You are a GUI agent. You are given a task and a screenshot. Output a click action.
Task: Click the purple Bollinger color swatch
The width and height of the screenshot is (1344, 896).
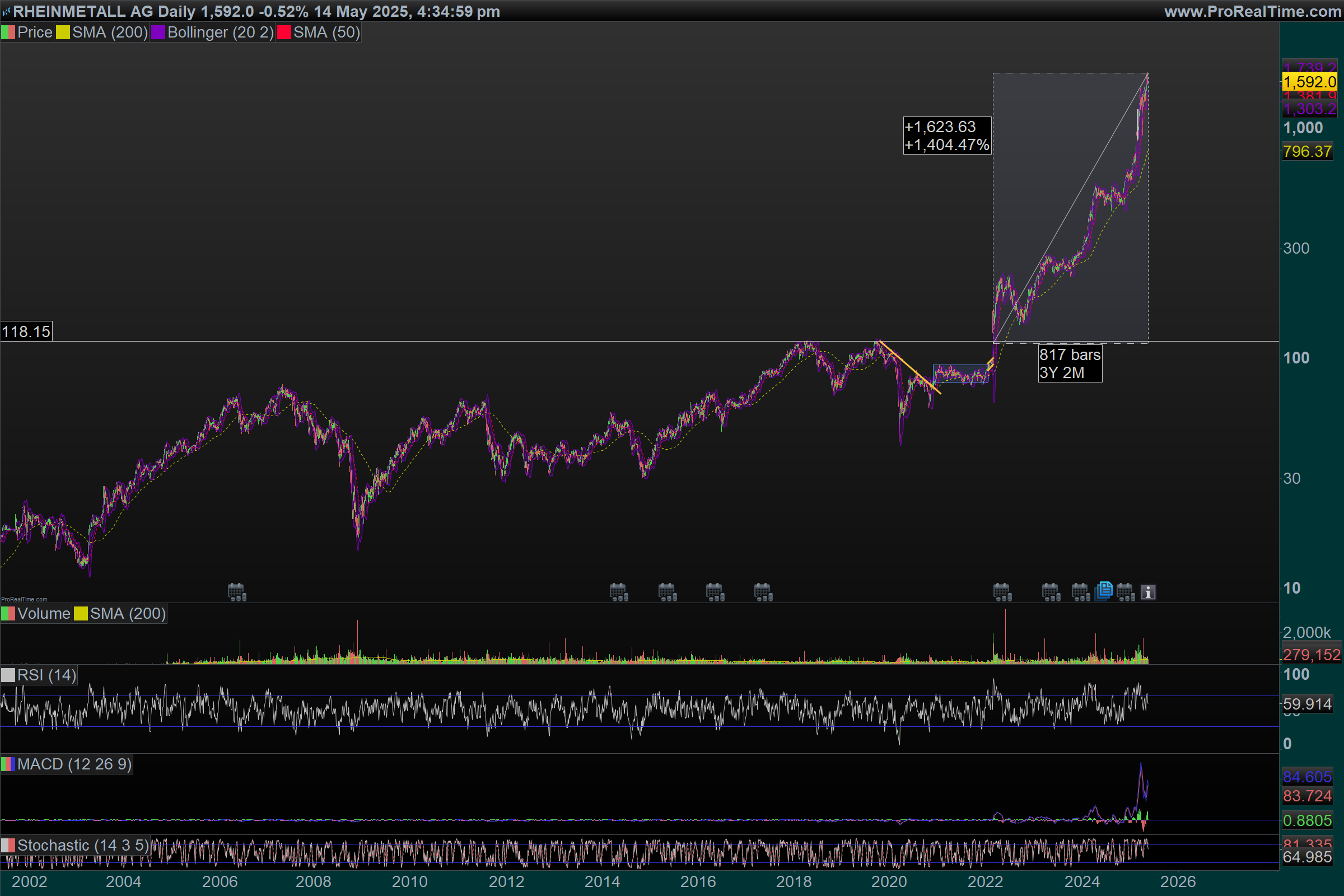[x=158, y=32]
